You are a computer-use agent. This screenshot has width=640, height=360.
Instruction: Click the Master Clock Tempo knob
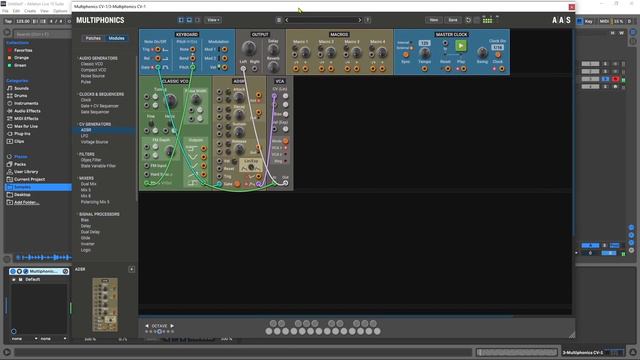(424, 53)
